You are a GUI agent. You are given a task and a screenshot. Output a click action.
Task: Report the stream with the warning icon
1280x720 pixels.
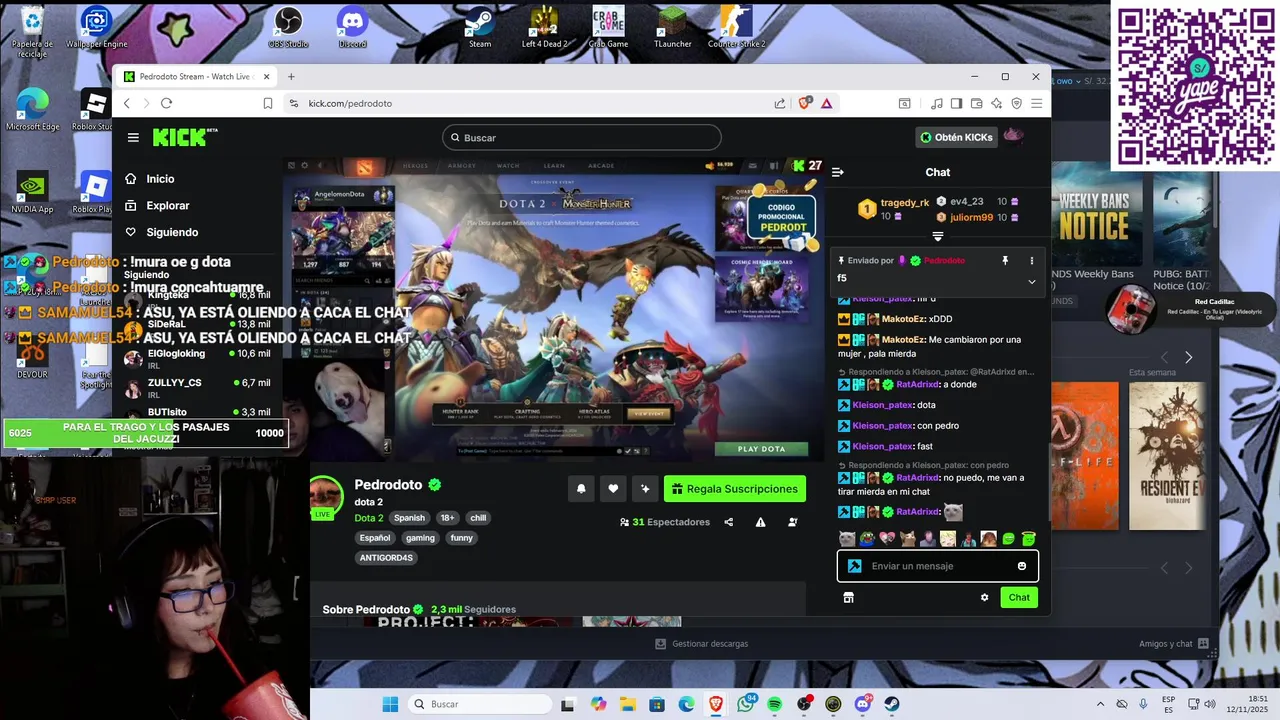coord(761,522)
